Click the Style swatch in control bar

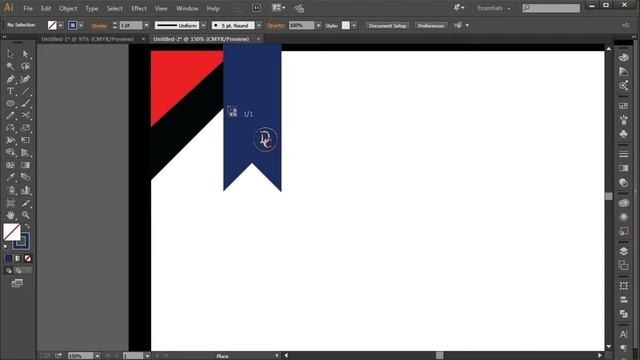(x=346, y=25)
